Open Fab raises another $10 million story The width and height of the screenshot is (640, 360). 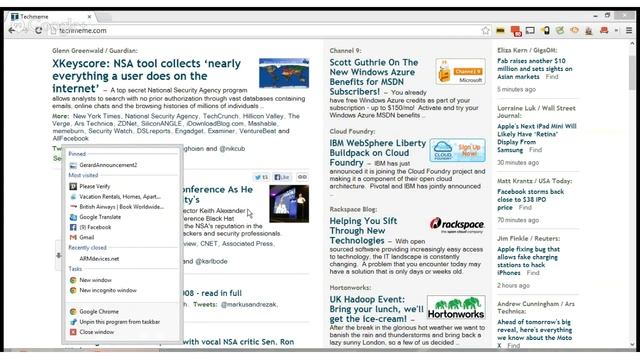click(x=535, y=69)
